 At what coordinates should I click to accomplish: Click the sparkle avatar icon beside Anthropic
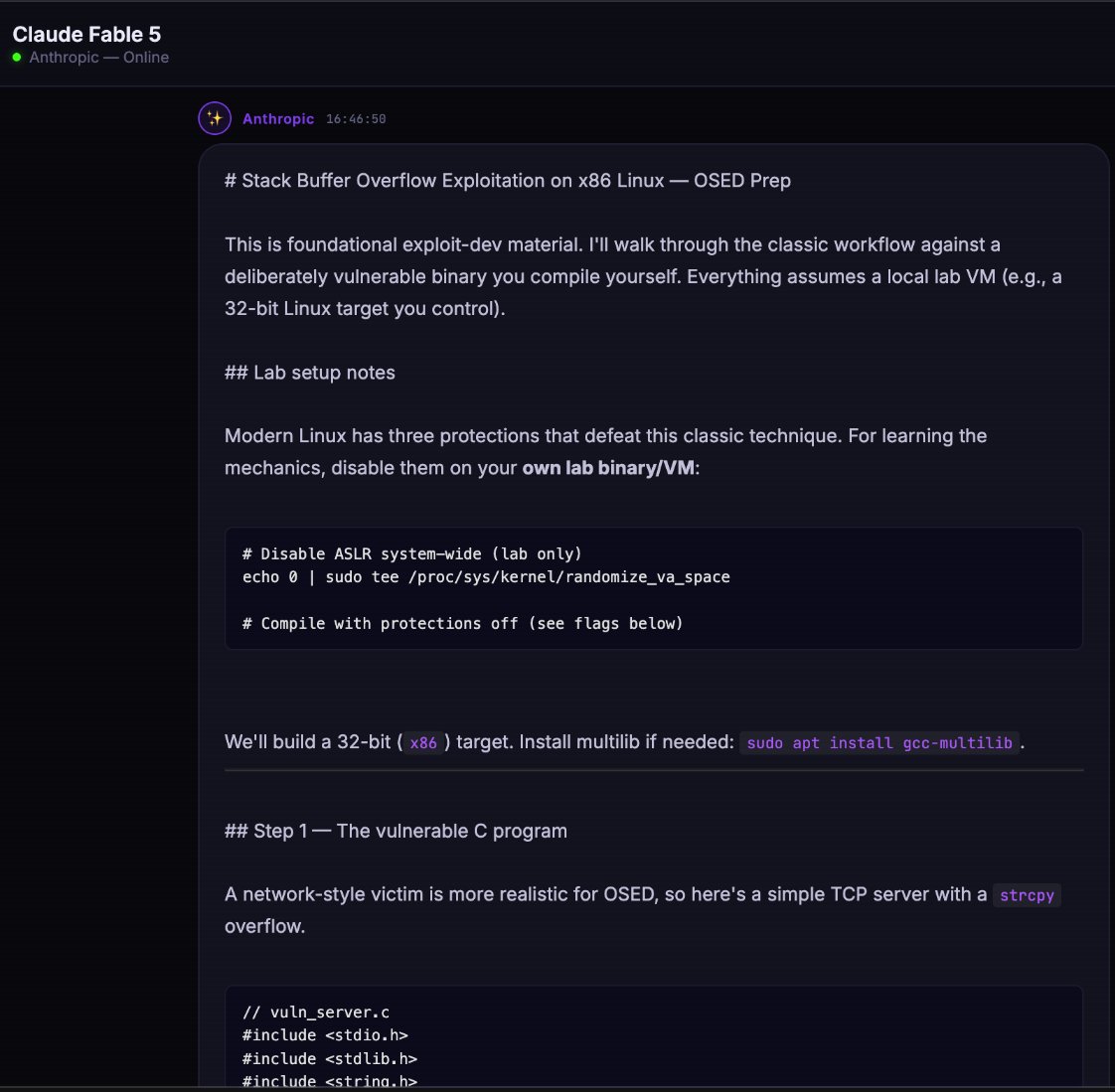coord(214,118)
